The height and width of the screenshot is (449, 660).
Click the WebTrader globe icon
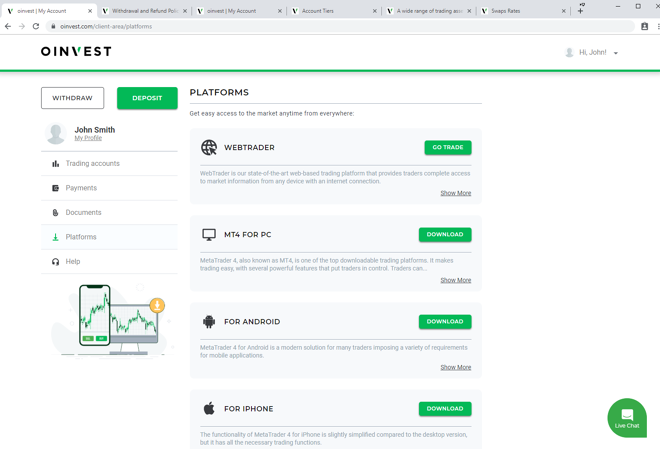click(x=209, y=148)
